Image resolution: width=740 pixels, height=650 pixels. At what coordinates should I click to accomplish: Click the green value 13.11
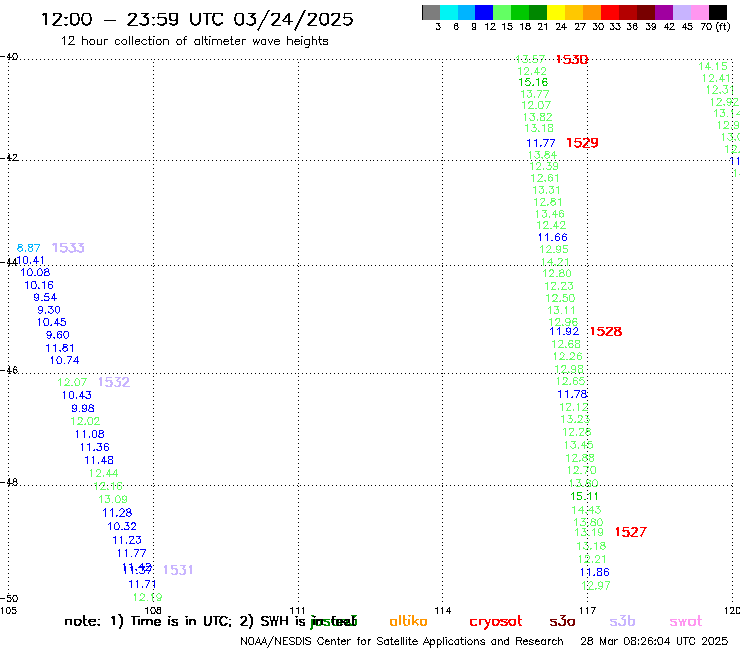click(561, 310)
